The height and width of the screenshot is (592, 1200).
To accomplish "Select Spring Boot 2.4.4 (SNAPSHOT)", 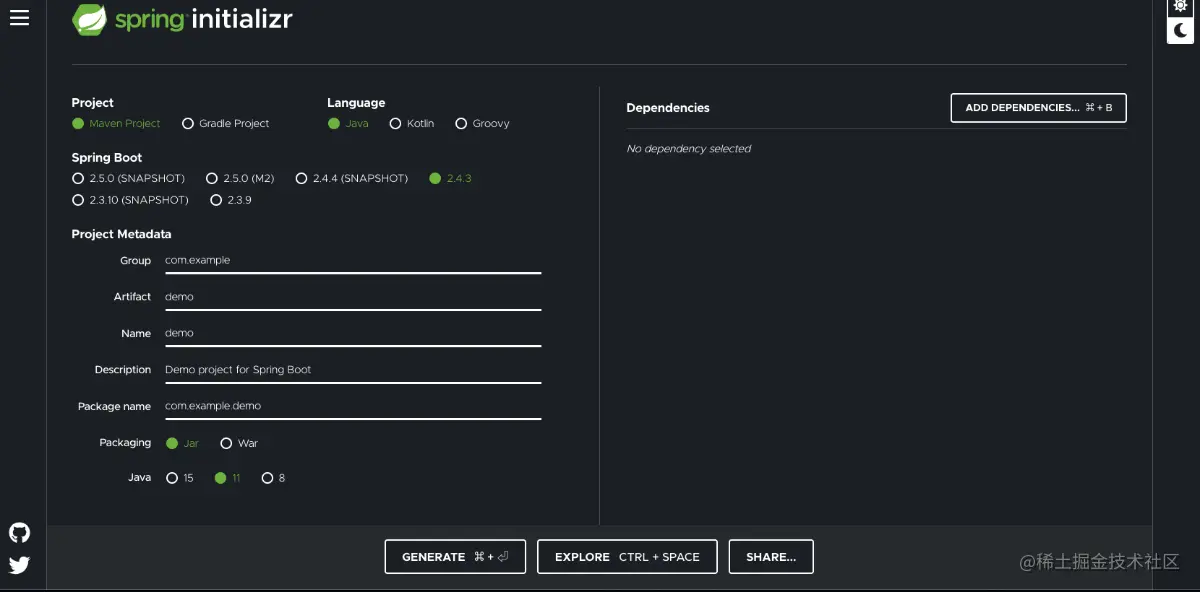I will click(352, 178).
